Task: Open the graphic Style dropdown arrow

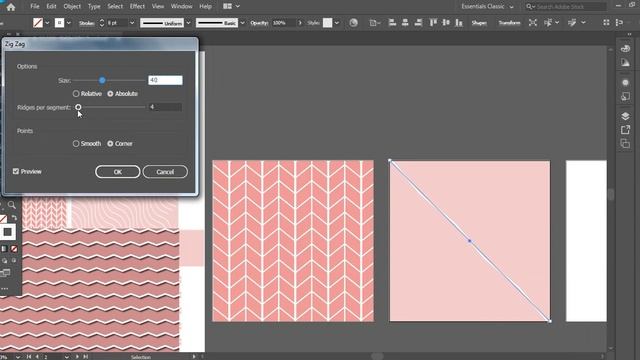Action: 337,23
